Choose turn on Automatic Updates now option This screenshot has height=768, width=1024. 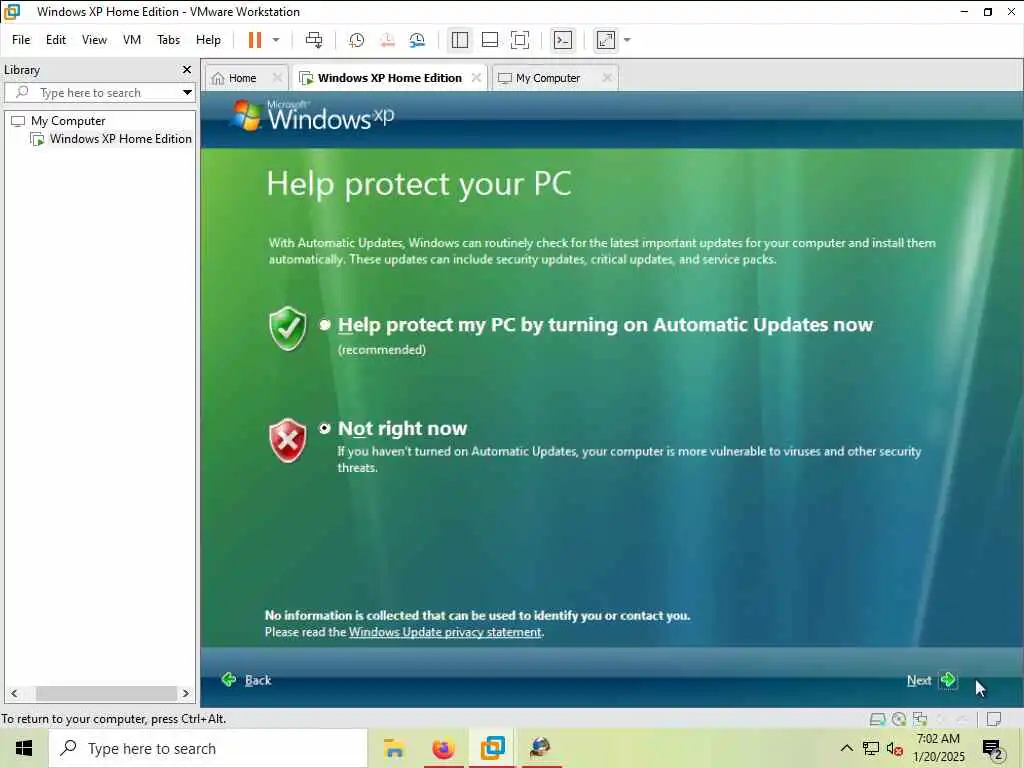[325, 325]
